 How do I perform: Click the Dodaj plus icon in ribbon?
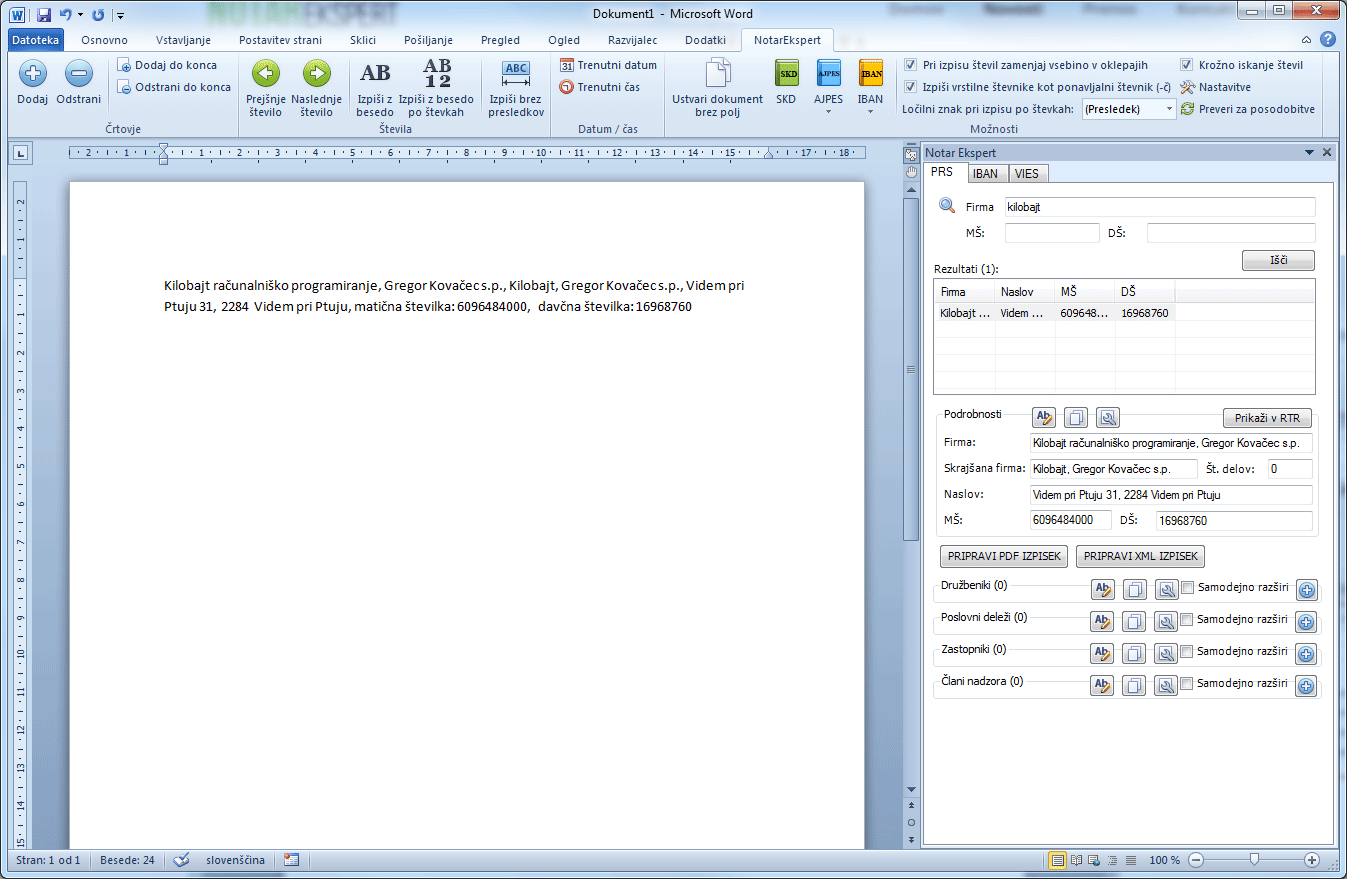32,73
